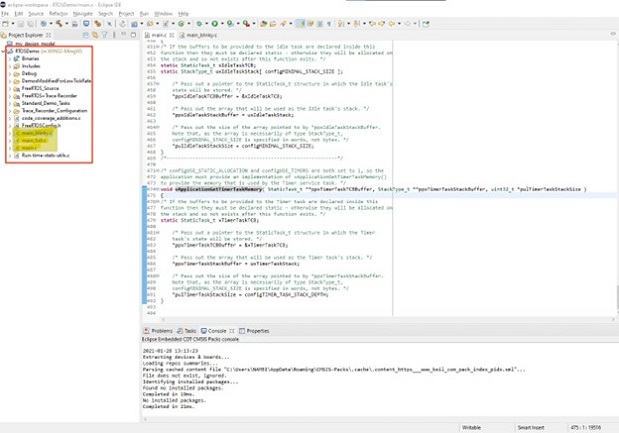Image resolution: width=619 pixels, height=433 pixels.
Task: Select FreeRTOS+Trace Recorder folder
Action: (x=49, y=96)
